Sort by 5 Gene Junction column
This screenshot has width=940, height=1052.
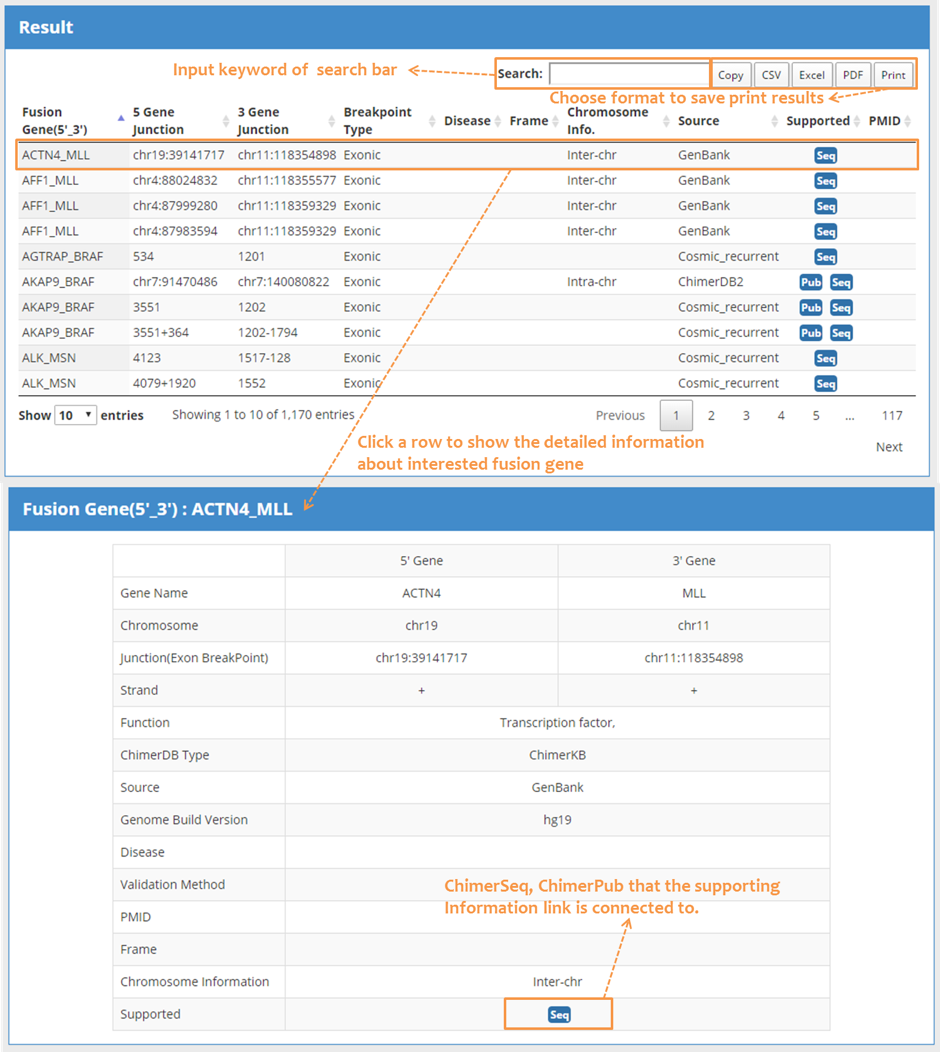[x=180, y=121]
